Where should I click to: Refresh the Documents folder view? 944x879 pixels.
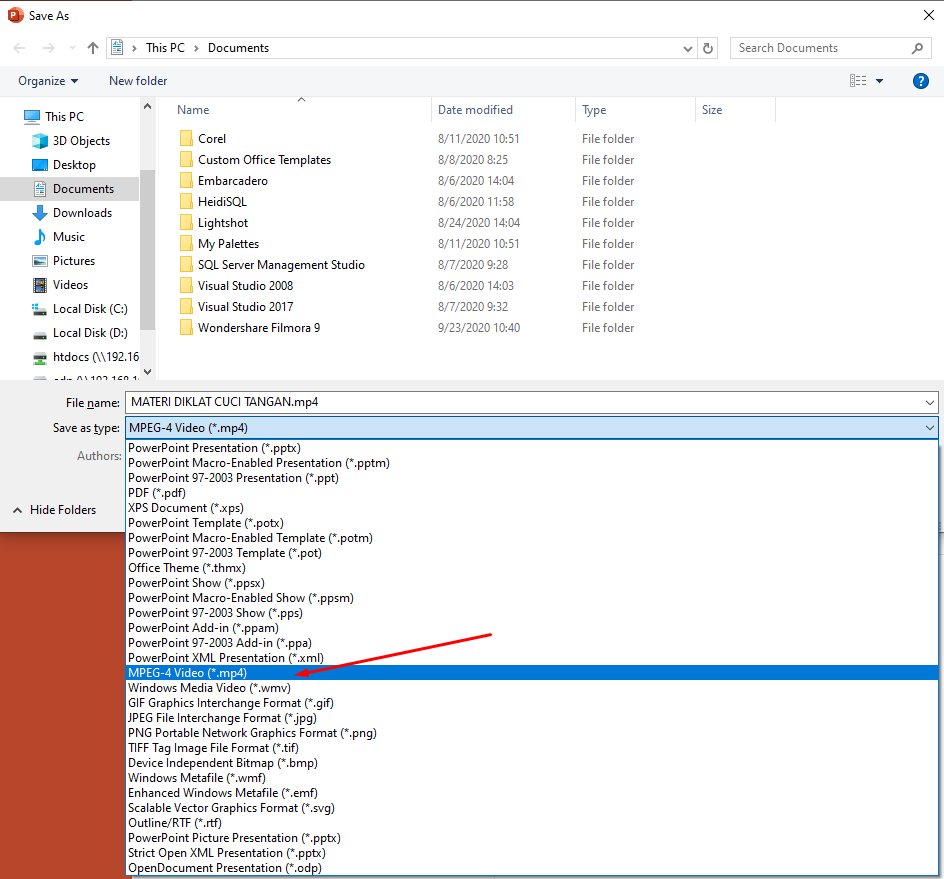pyautogui.click(x=708, y=48)
